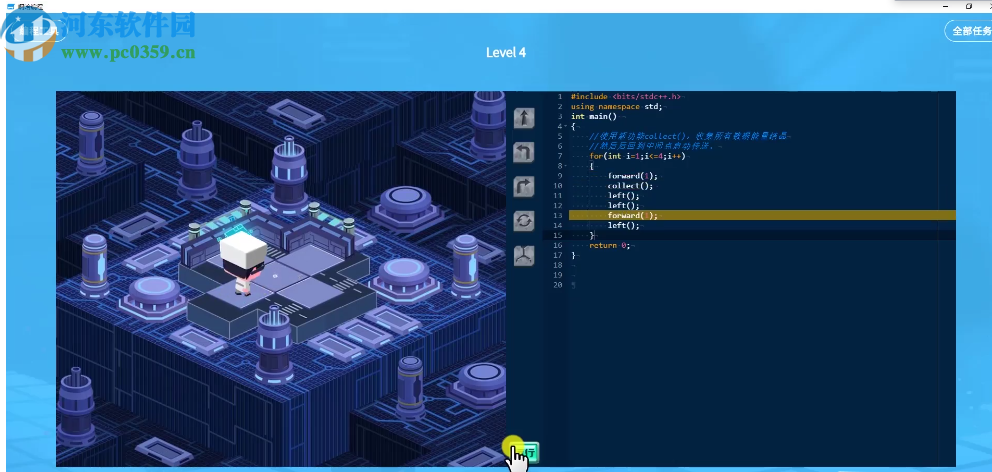Screen dimensions: 992x472
Task: Click line number 18 in gutter
Action: (557, 265)
